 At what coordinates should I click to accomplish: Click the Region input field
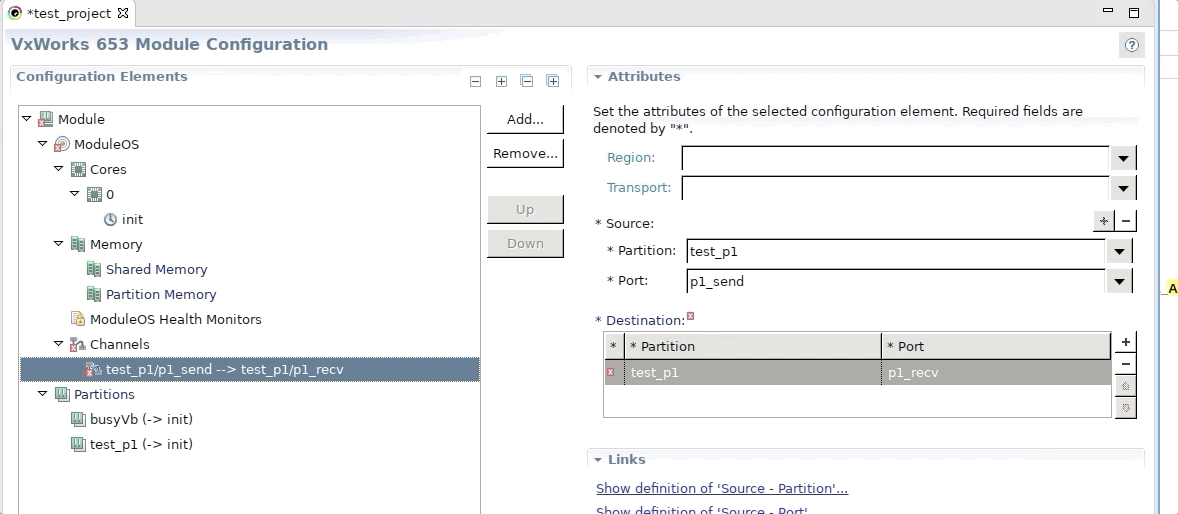896,159
